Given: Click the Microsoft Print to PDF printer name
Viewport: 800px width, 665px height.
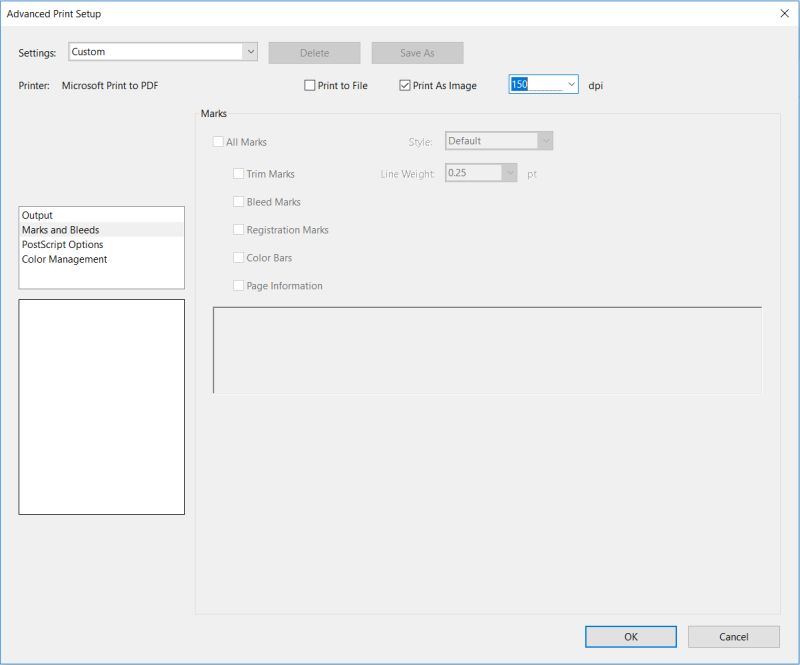Looking at the screenshot, I should coord(110,86).
